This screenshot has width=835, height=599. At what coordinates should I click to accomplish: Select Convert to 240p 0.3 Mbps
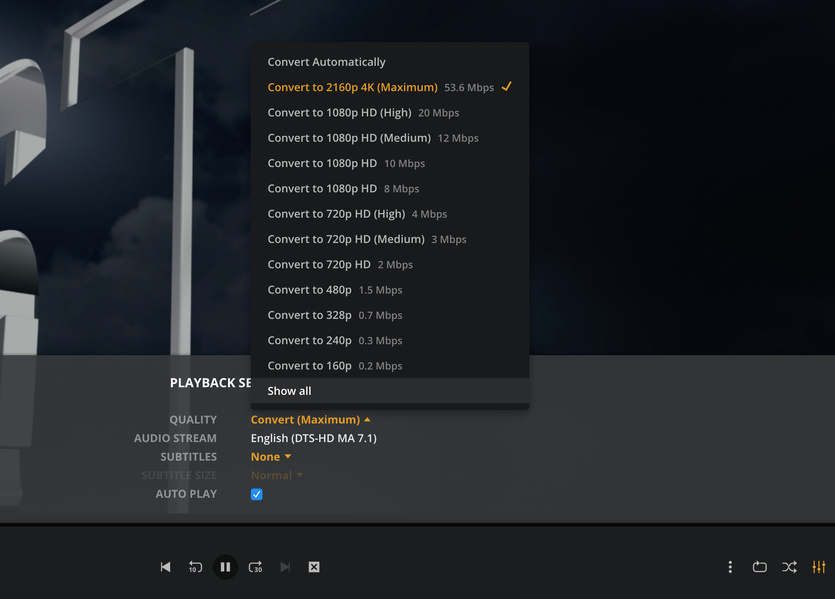[x=390, y=340]
